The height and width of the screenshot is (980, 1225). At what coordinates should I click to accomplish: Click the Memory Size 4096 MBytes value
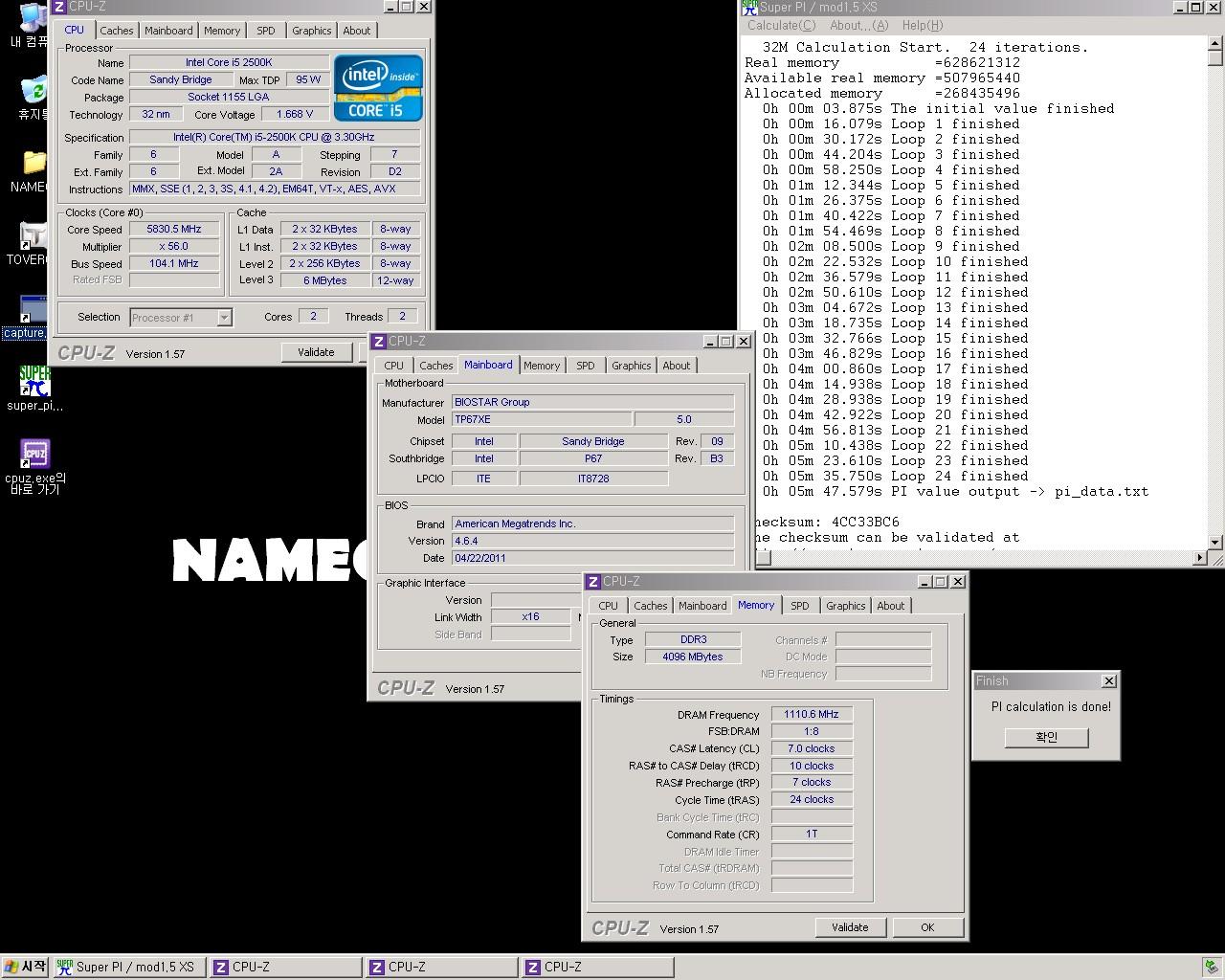pos(693,657)
